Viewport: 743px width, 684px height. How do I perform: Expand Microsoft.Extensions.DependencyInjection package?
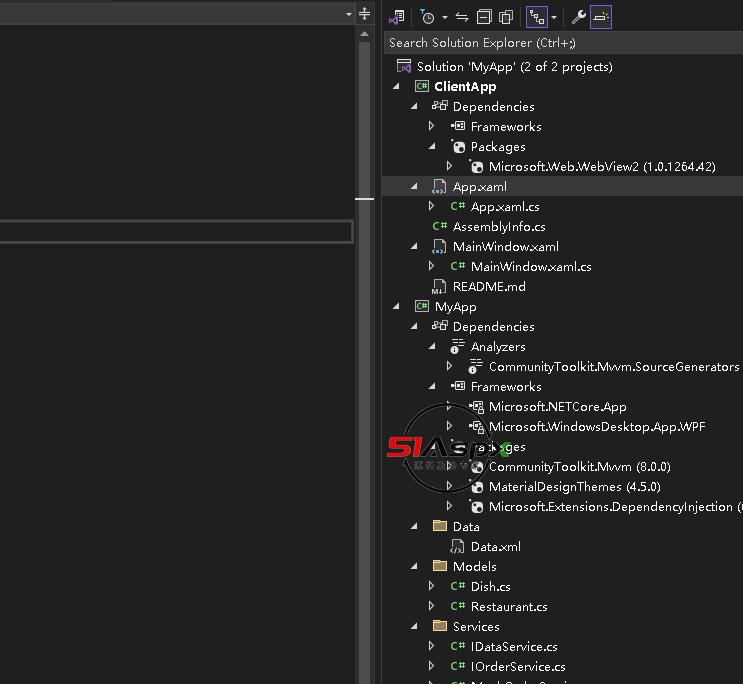coord(449,506)
